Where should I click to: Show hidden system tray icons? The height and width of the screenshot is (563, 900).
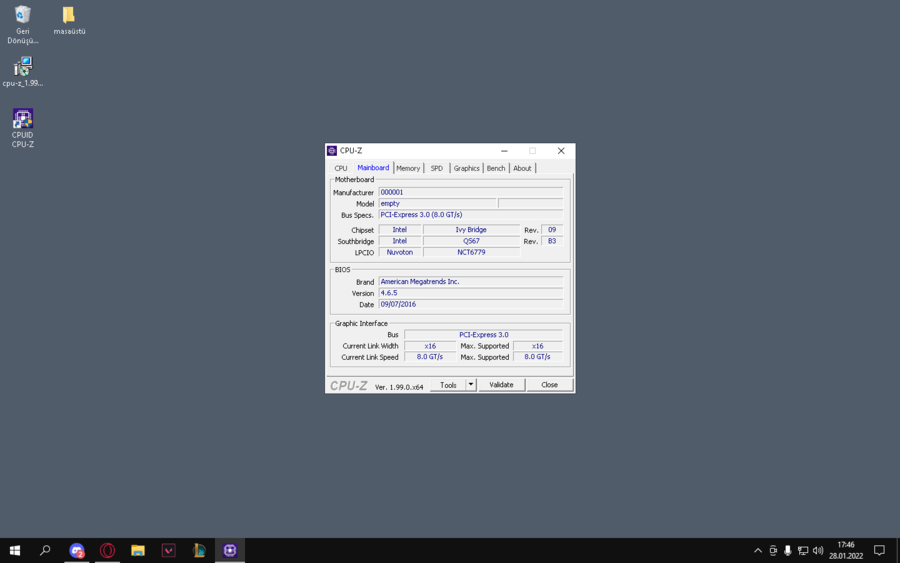[x=758, y=550]
